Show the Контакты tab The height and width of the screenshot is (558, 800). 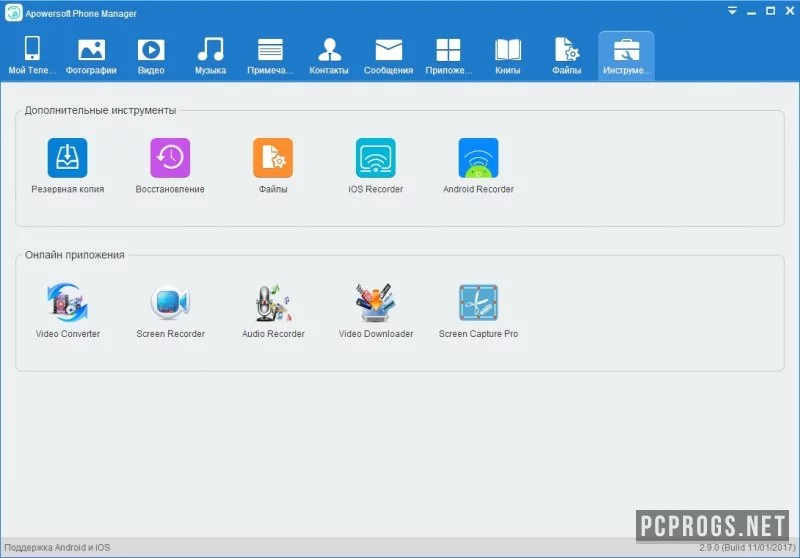click(x=329, y=56)
